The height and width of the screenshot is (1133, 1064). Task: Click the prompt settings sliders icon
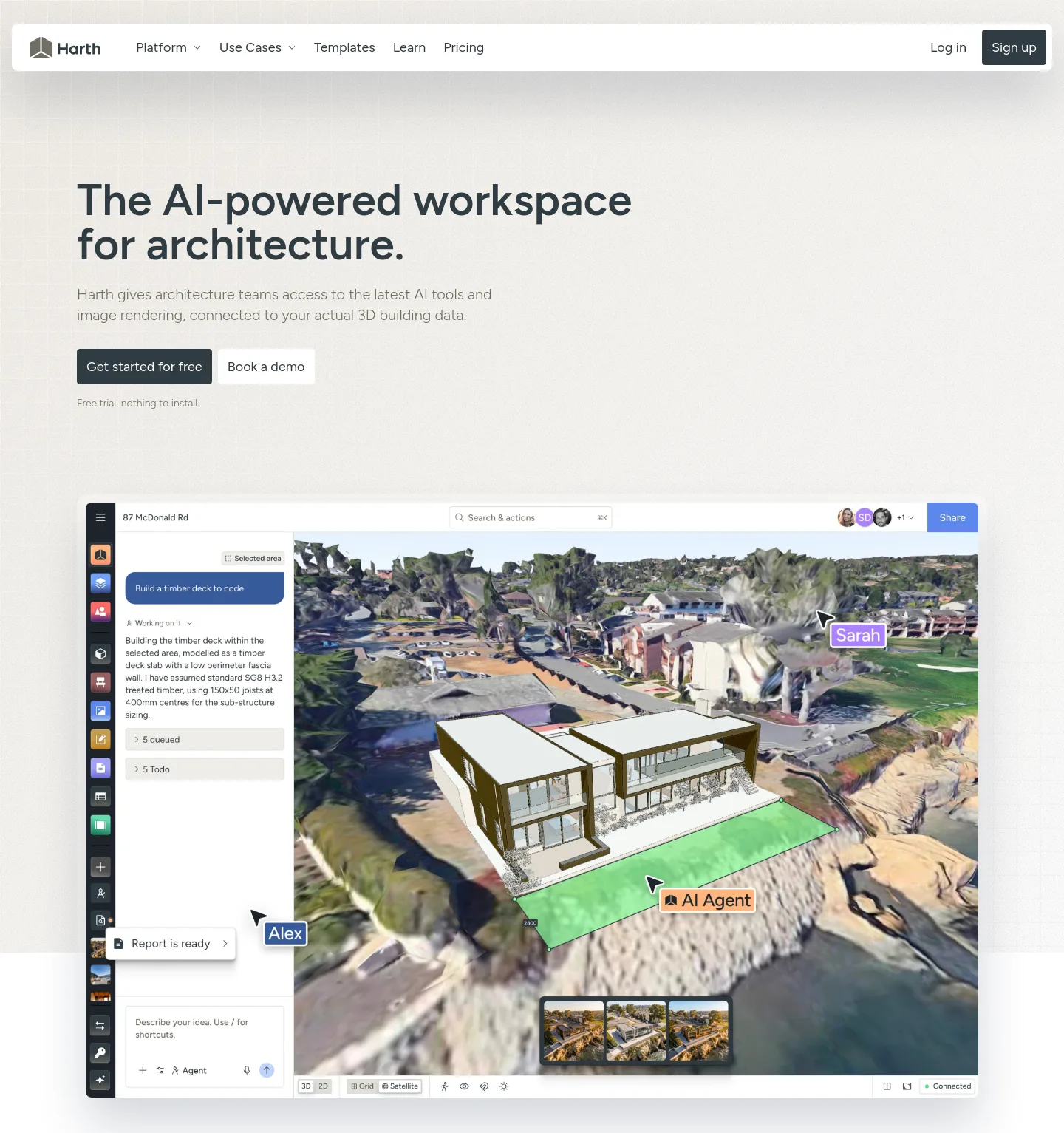click(x=160, y=1070)
